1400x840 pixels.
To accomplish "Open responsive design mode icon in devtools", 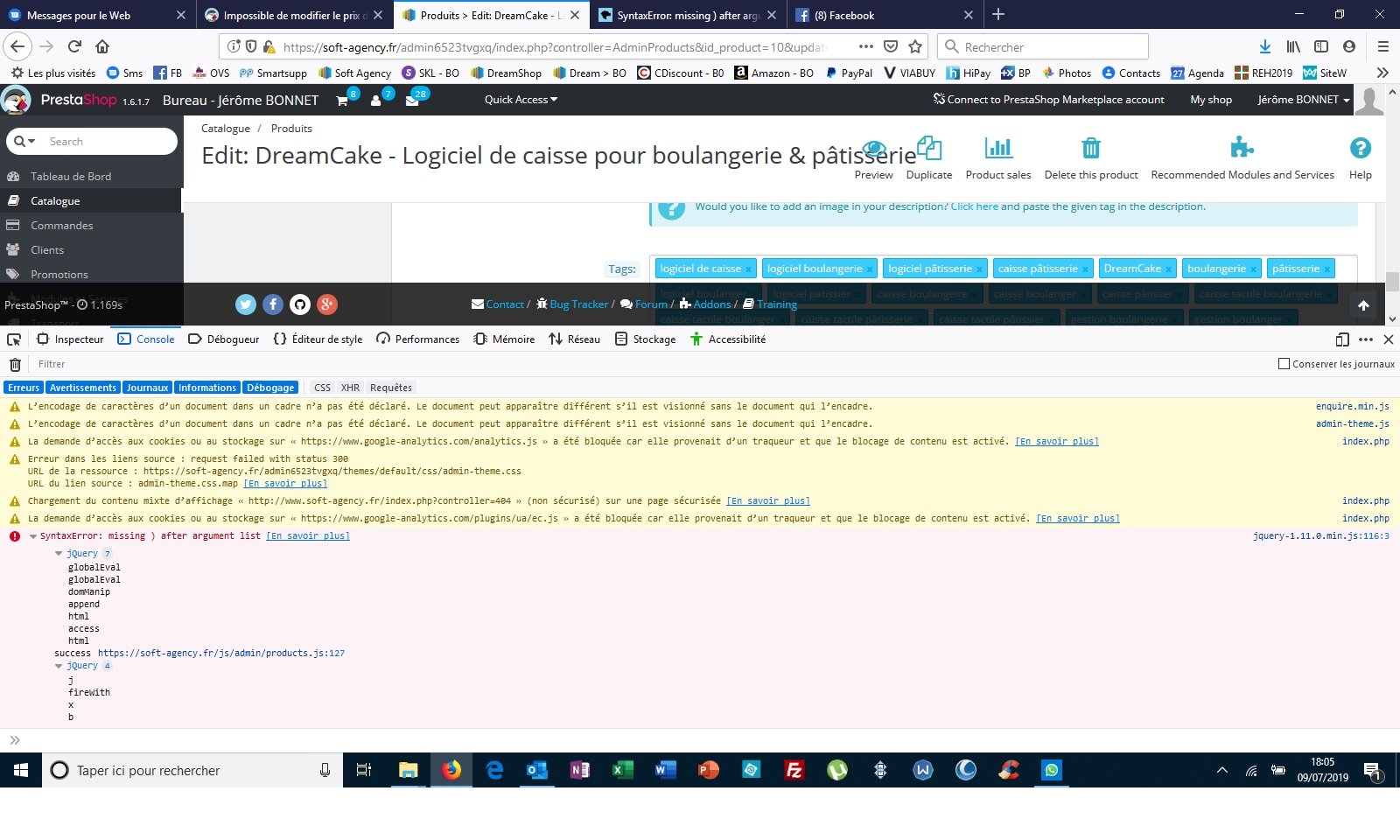I will tap(1342, 339).
